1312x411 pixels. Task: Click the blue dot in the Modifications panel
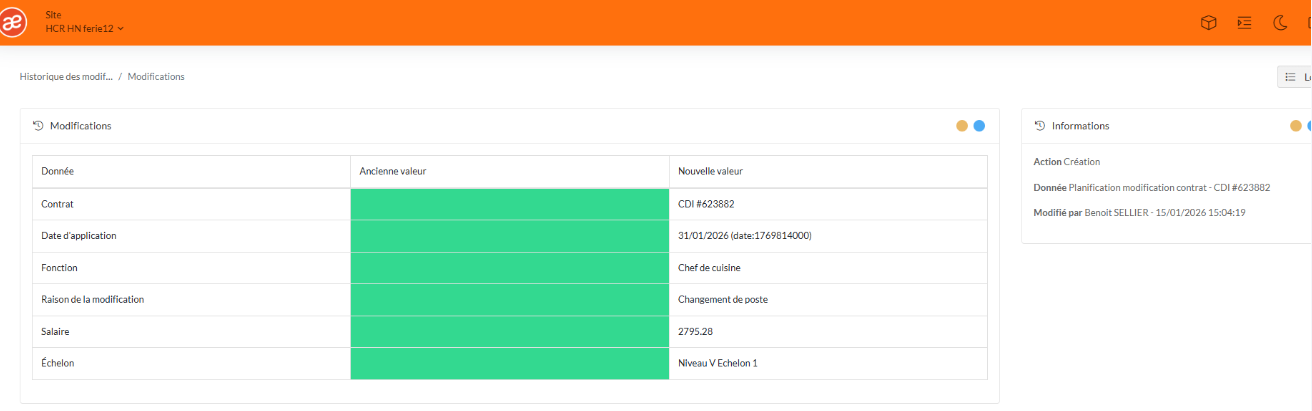[x=979, y=126]
